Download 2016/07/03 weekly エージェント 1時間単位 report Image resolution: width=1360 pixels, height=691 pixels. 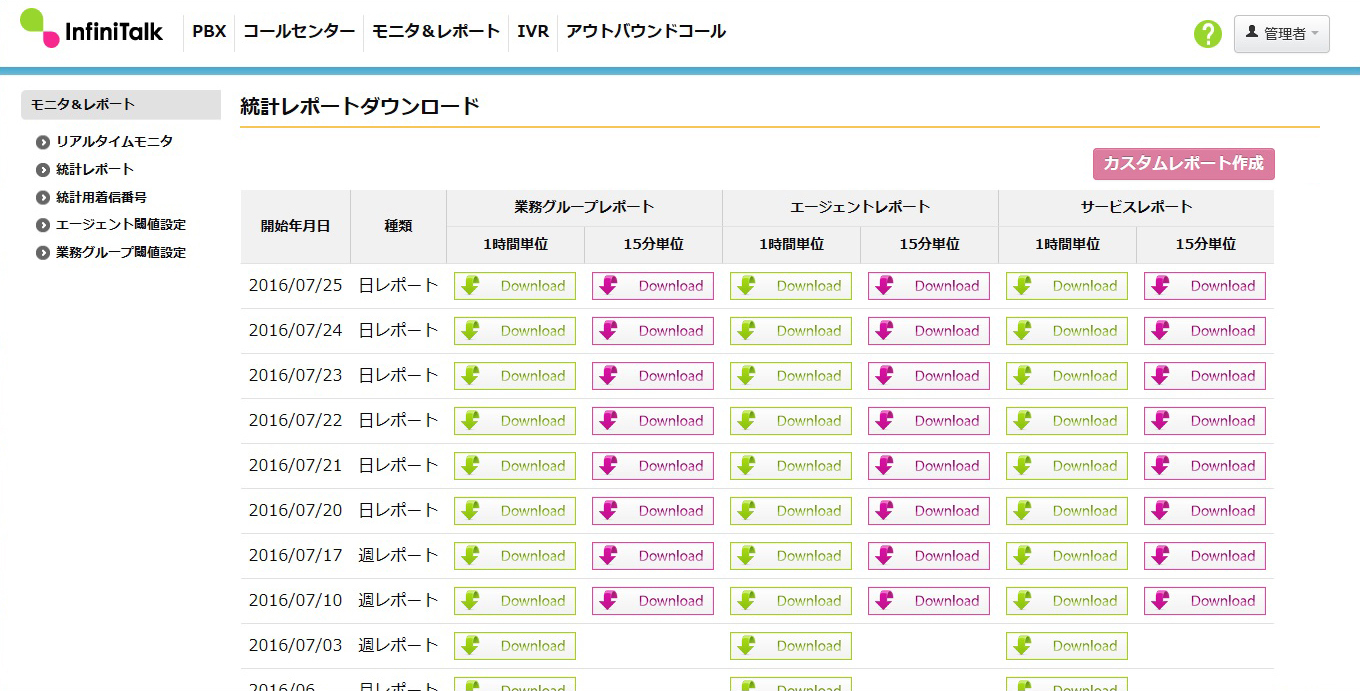pyautogui.click(x=791, y=646)
